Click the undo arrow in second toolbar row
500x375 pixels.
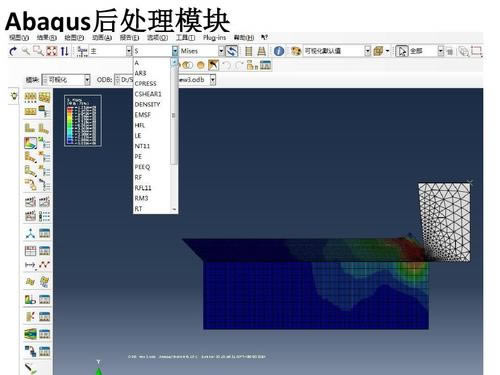tap(226, 65)
